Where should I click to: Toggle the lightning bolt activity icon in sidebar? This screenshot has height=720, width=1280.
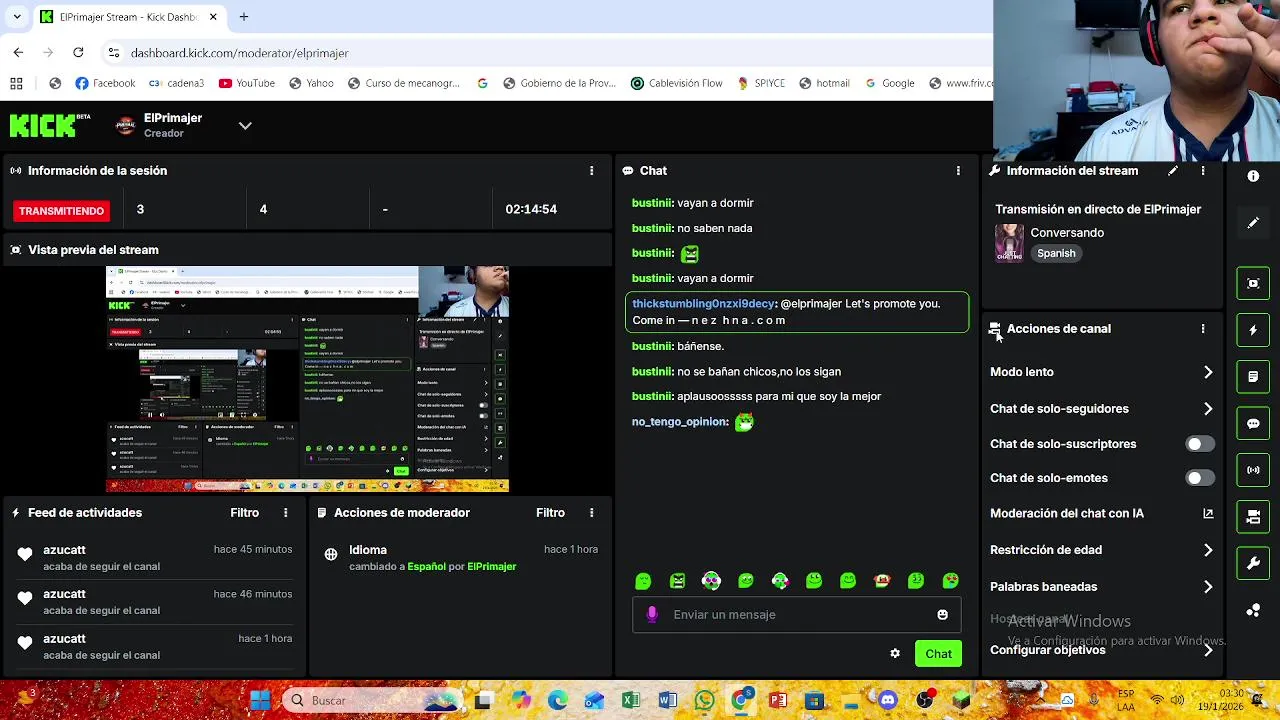(x=1253, y=330)
